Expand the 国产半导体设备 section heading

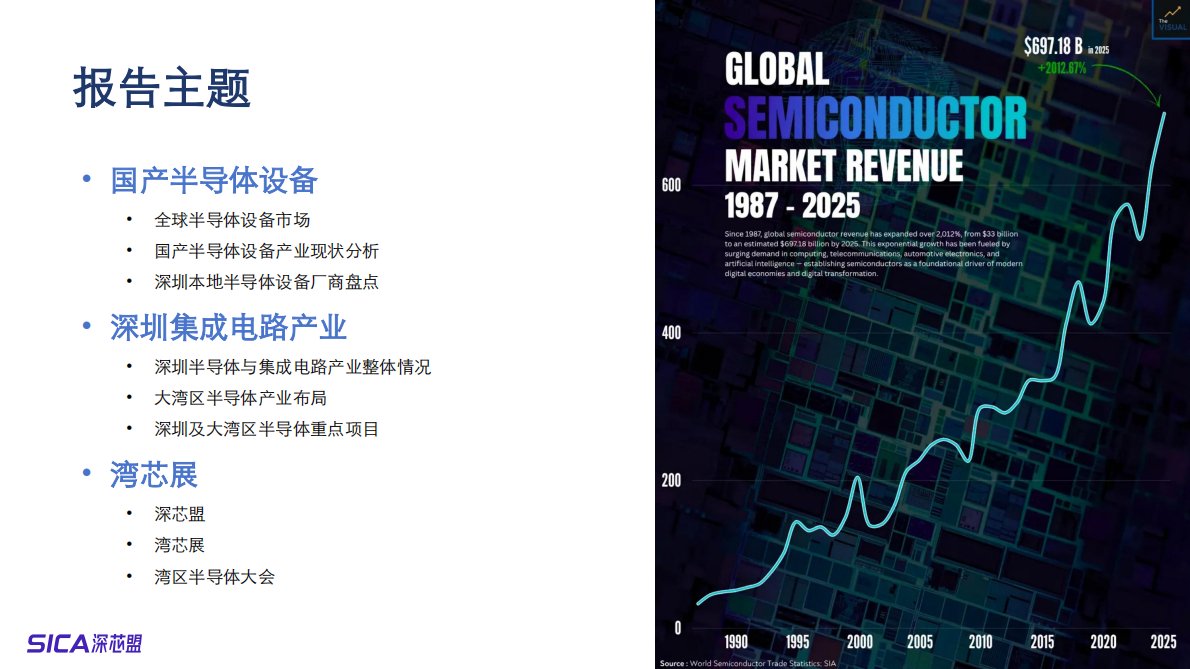(x=216, y=180)
